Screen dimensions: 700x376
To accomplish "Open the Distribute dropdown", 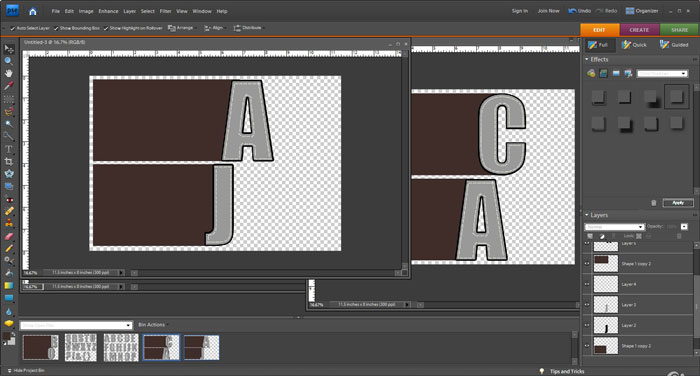I will pos(249,28).
